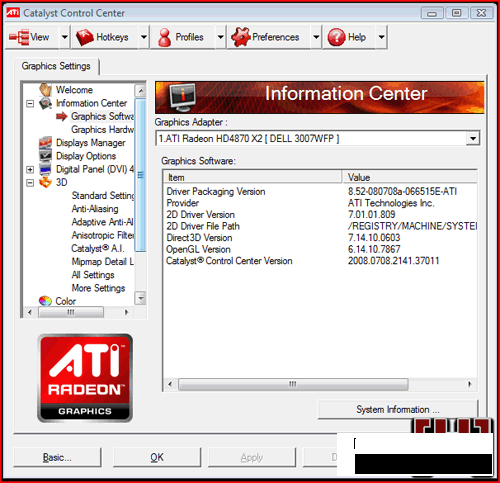Click the Profiles person icon

pyautogui.click(x=164, y=37)
